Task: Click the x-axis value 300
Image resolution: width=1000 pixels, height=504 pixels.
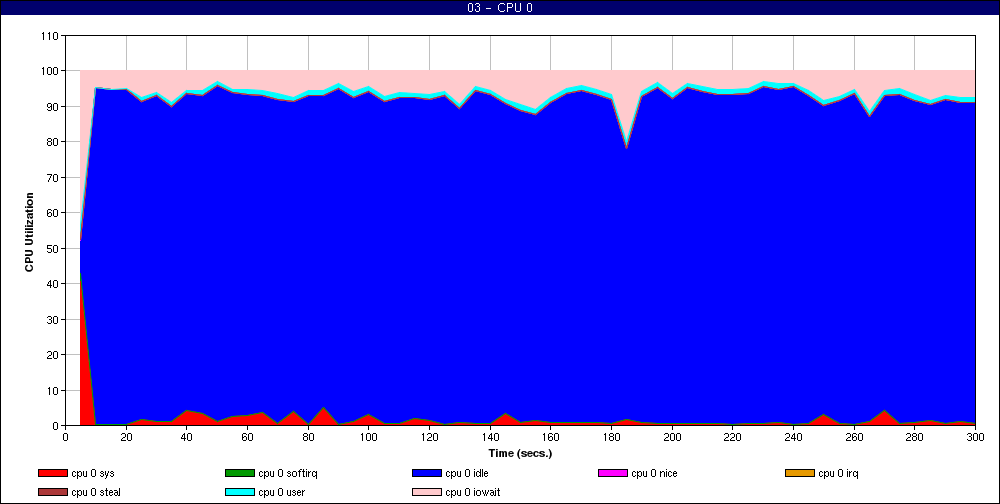Action: pyautogui.click(x=975, y=437)
